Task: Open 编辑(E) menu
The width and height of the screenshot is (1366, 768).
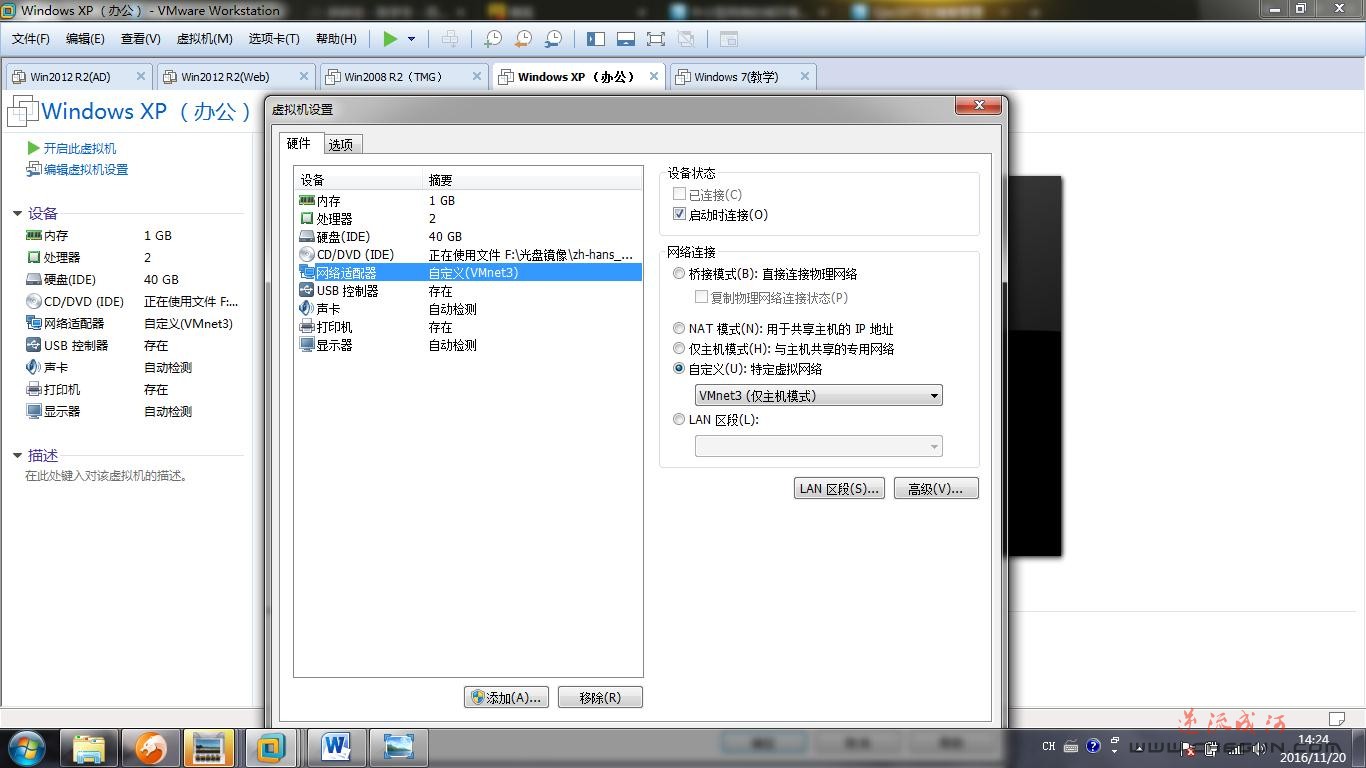Action: 85,39
